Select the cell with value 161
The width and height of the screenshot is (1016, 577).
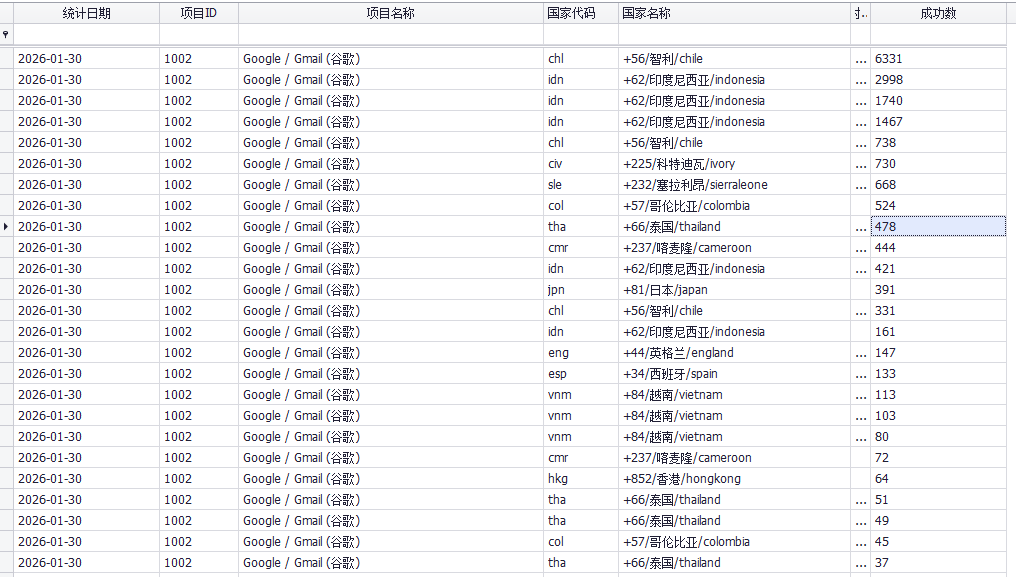tap(938, 331)
